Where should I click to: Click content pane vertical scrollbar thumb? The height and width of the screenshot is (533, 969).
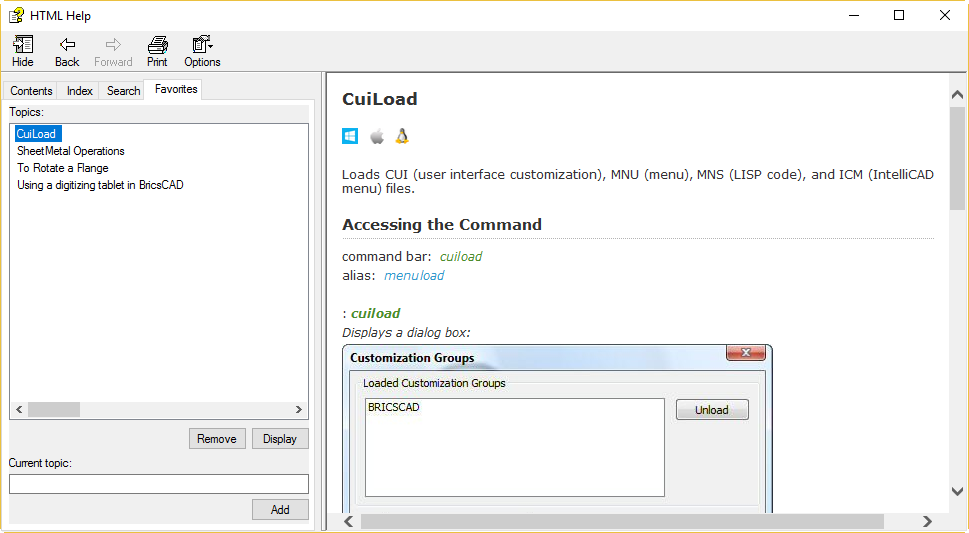(957, 158)
